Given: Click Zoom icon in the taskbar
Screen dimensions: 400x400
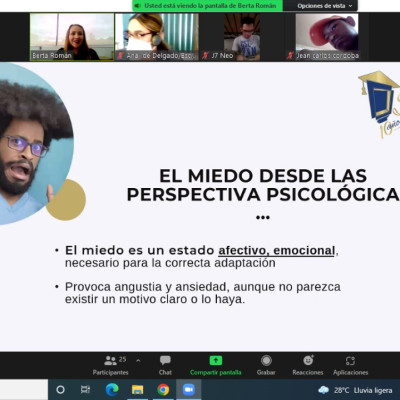Looking at the screenshot, I should (189, 389).
